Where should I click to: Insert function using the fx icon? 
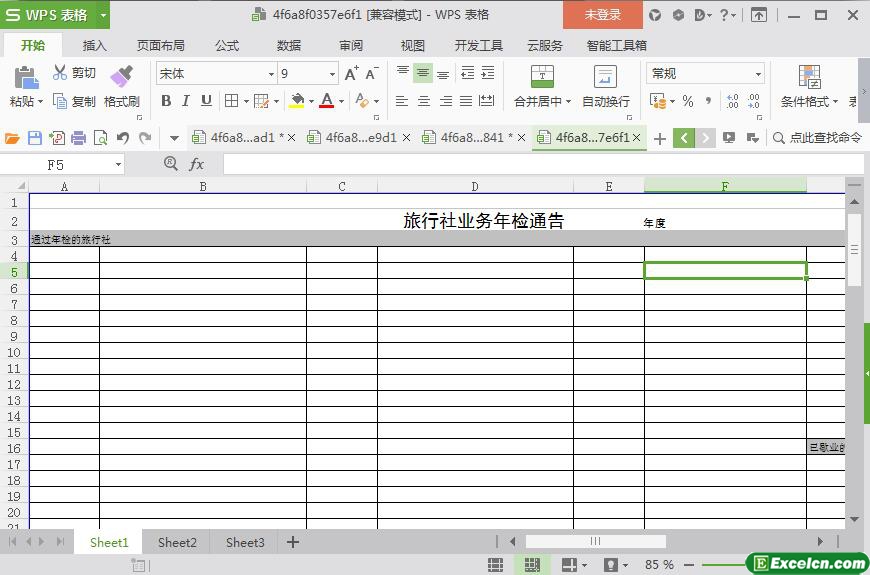197,164
